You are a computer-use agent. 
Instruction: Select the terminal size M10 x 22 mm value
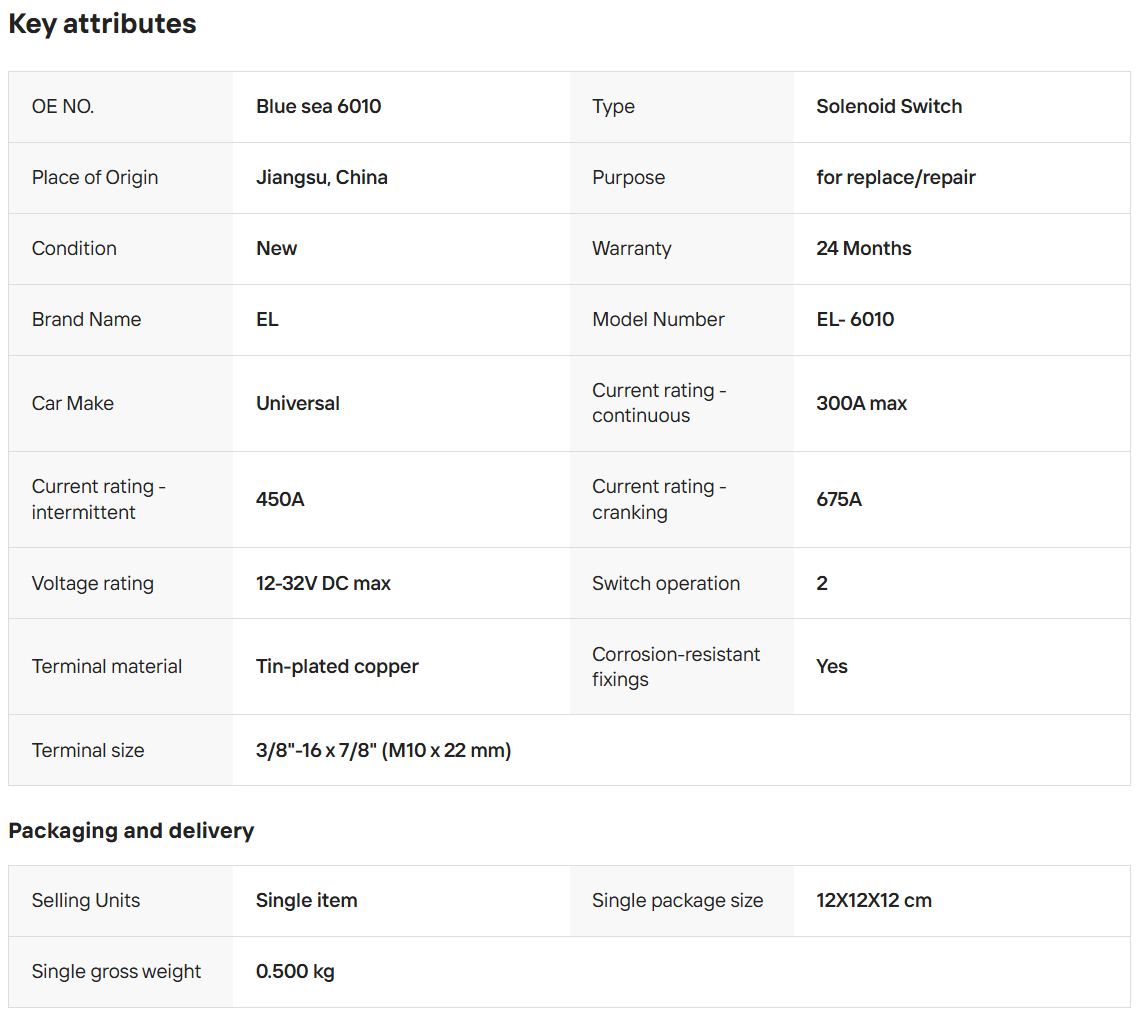383,750
